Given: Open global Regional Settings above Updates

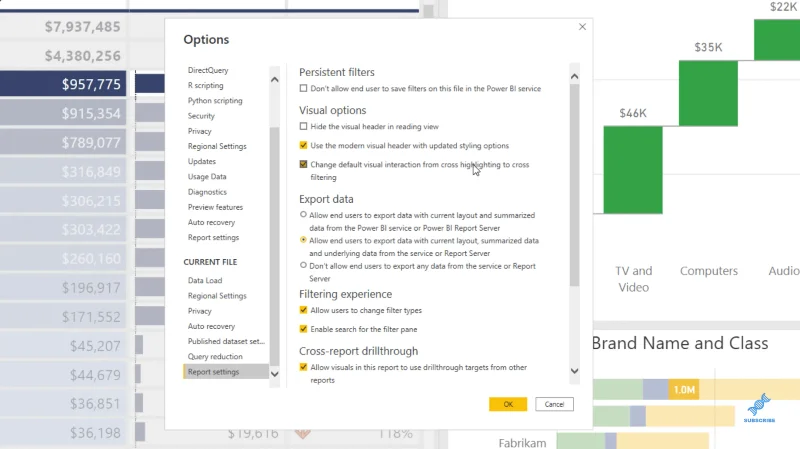Looking at the screenshot, I should click(217, 146).
